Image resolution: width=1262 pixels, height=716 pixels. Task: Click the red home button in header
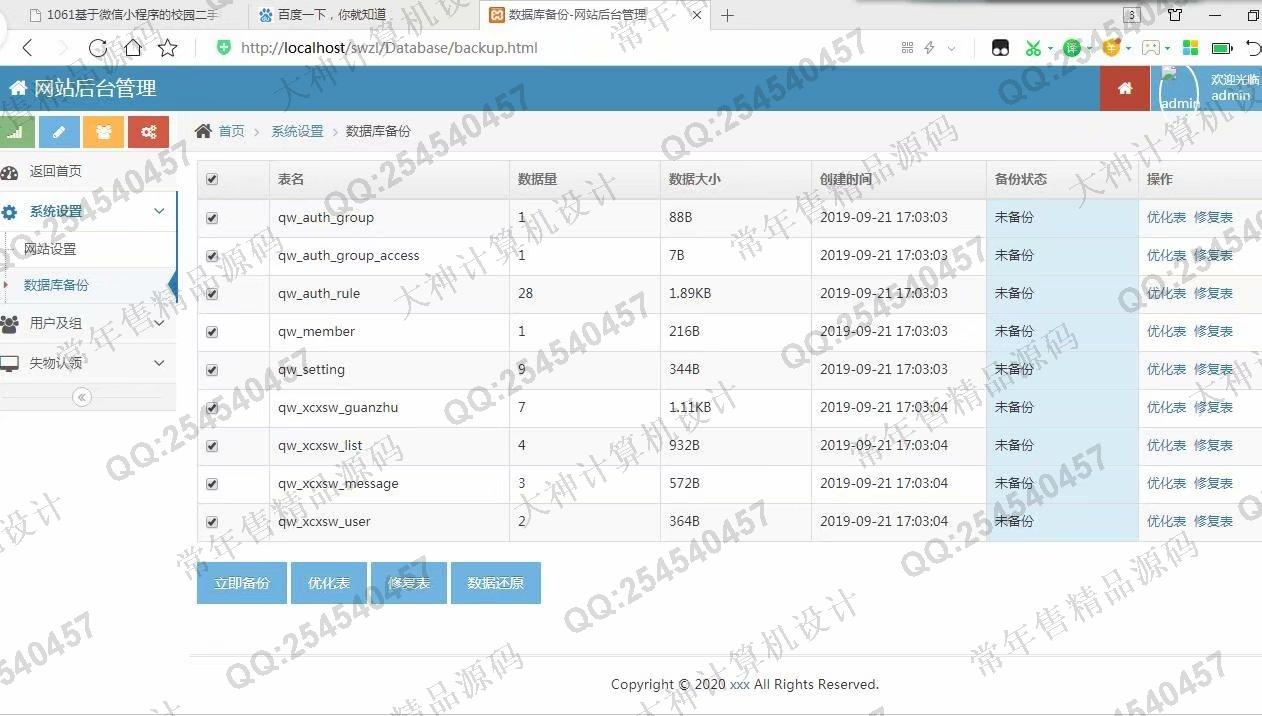click(1125, 88)
